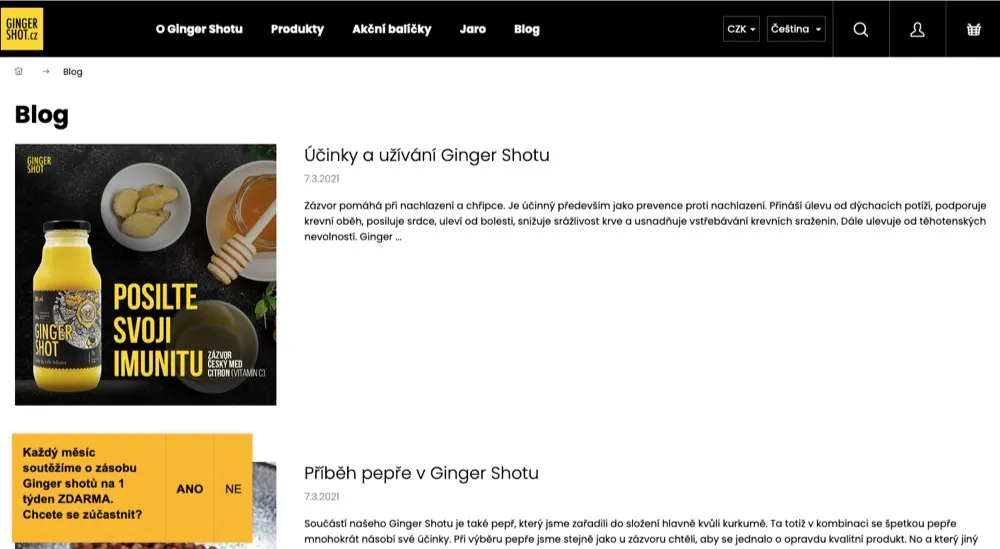Open the Jaro menu item
1000x549 pixels.
[x=473, y=29]
